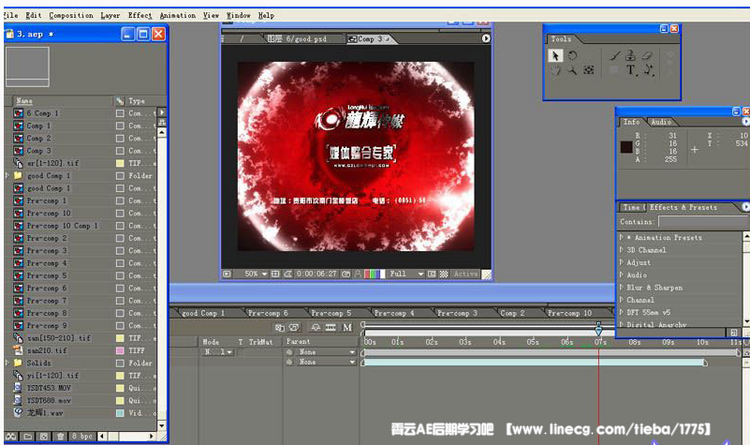The image size is (750, 445).
Task: Toggle the transparency grid icon
Action: 443,274
